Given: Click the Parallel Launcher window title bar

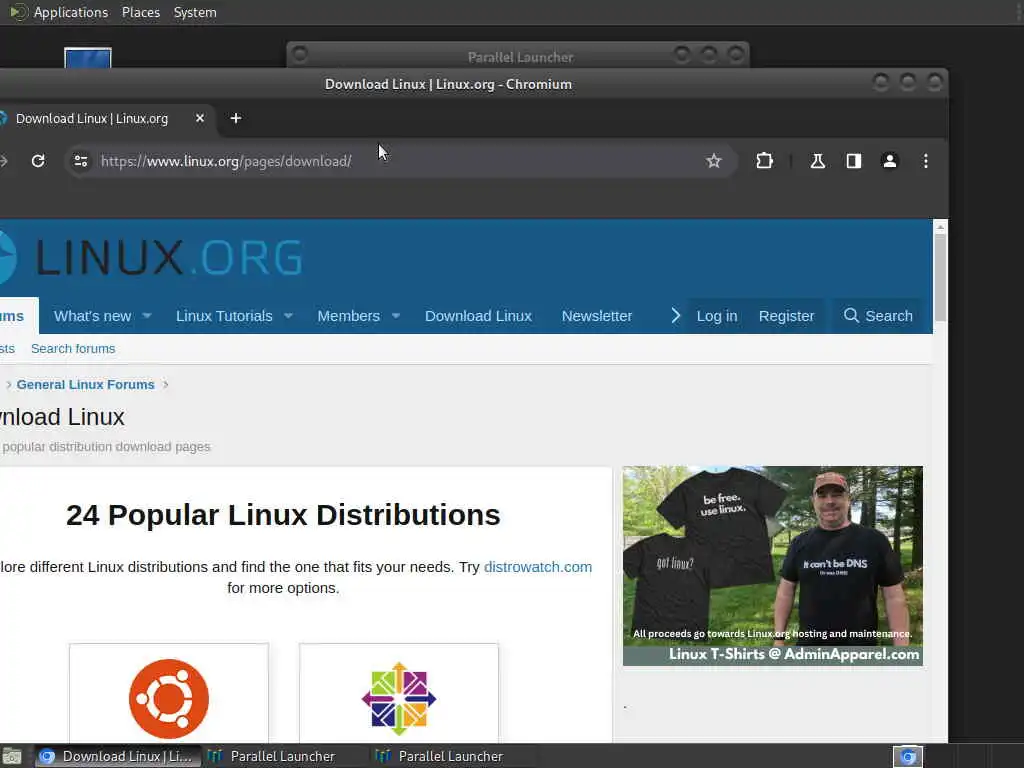Looking at the screenshot, I should point(519,56).
